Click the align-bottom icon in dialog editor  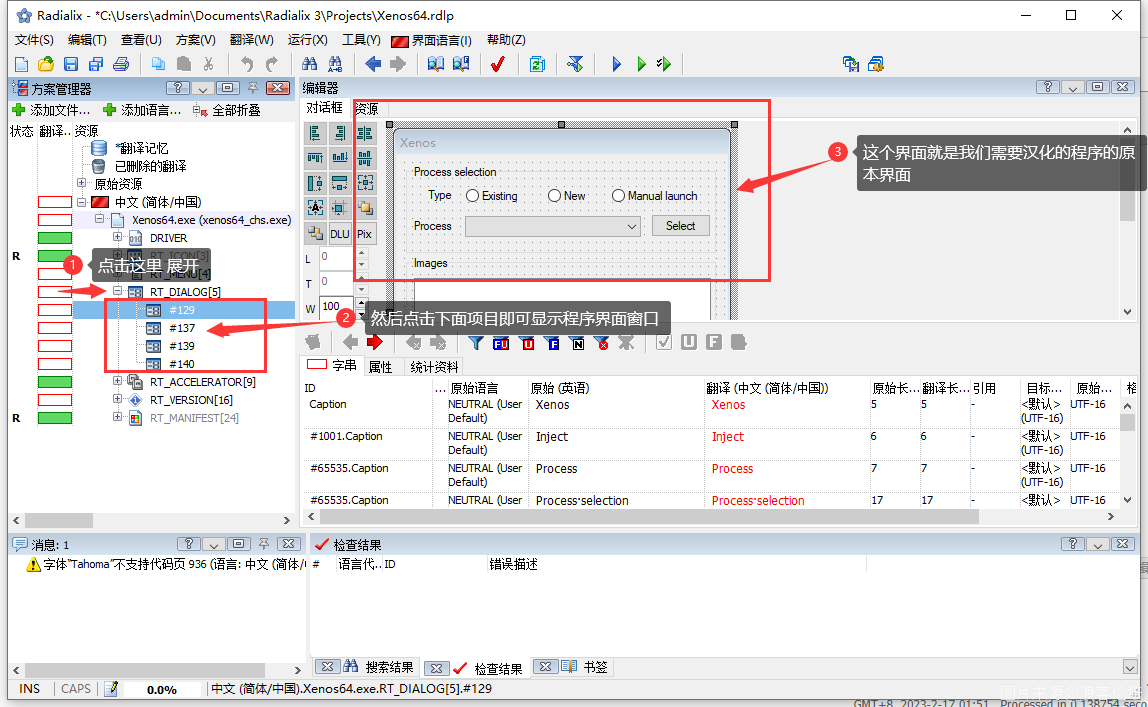pos(340,158)
